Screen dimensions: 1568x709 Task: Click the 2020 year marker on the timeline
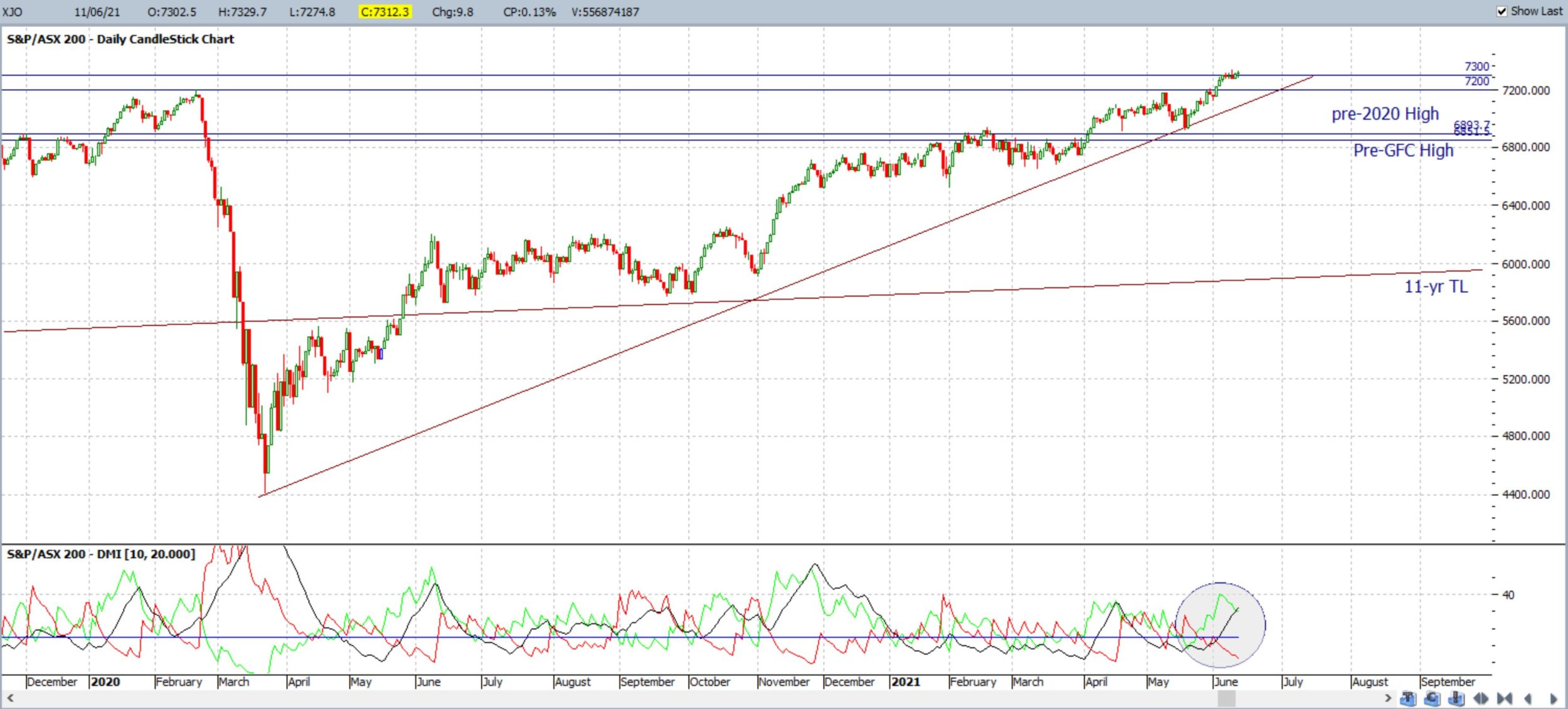(x=105, y=681)
